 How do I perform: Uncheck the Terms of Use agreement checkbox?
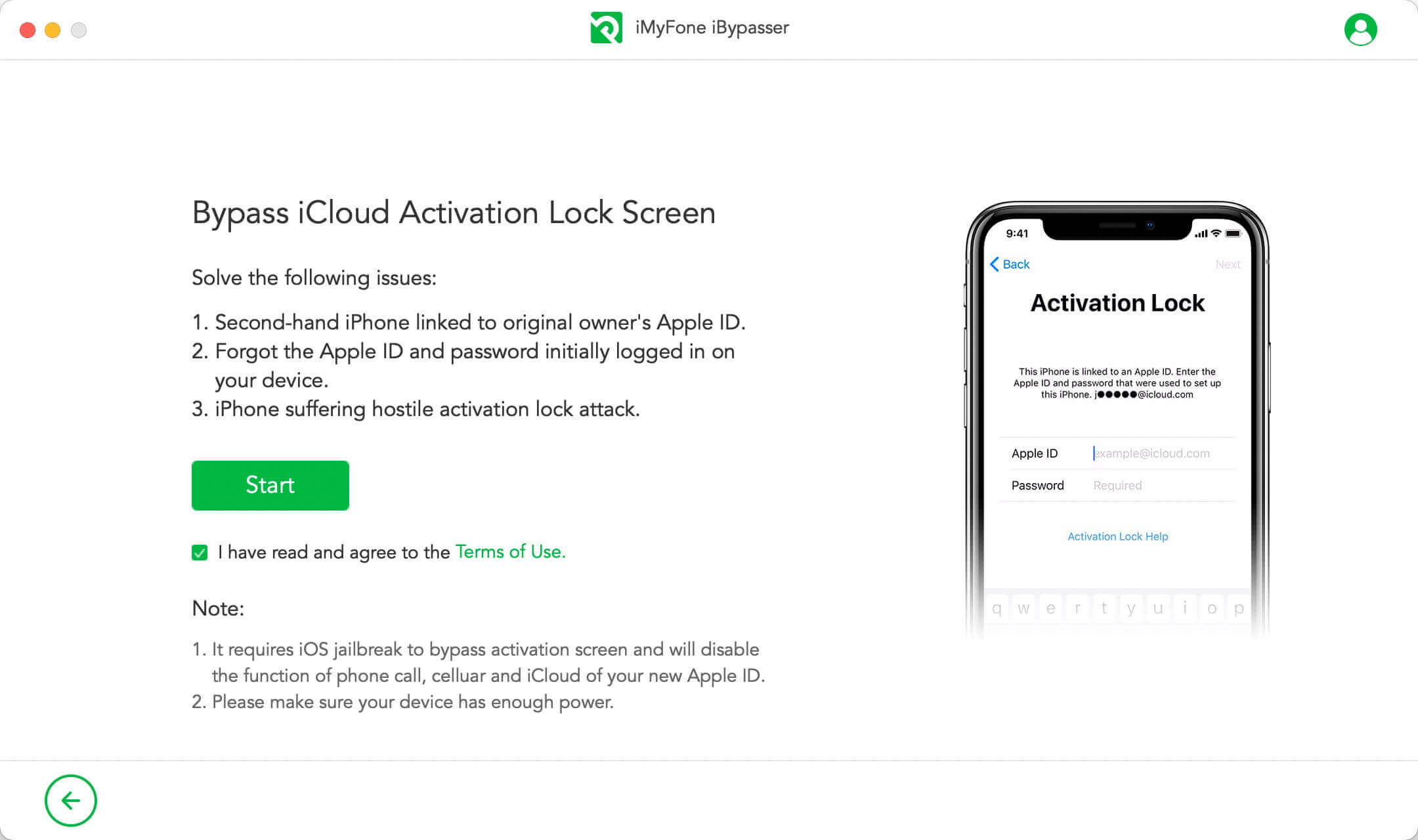[199, 553]
